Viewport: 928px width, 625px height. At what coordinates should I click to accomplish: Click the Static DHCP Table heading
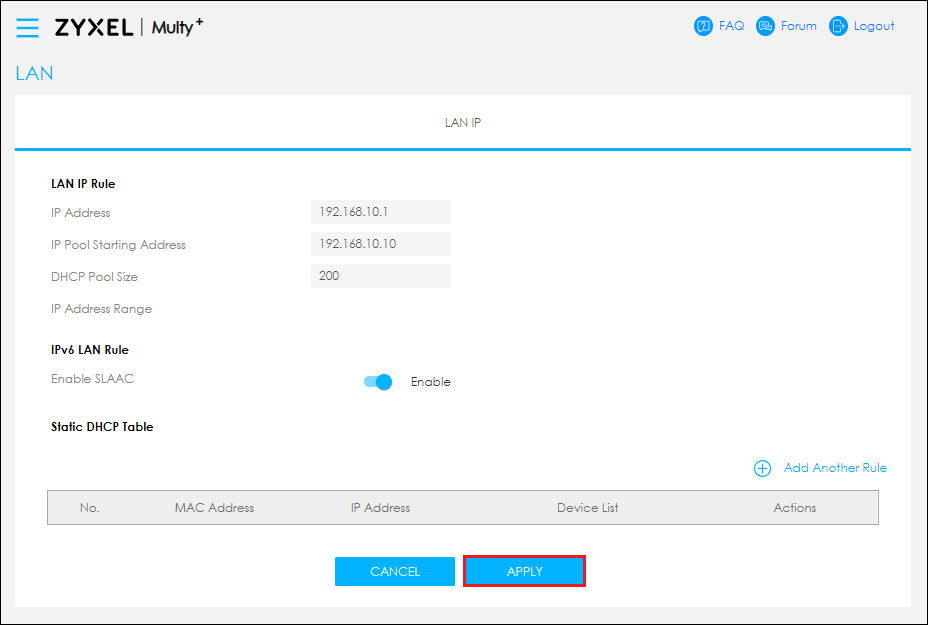[x=102, y=427]
